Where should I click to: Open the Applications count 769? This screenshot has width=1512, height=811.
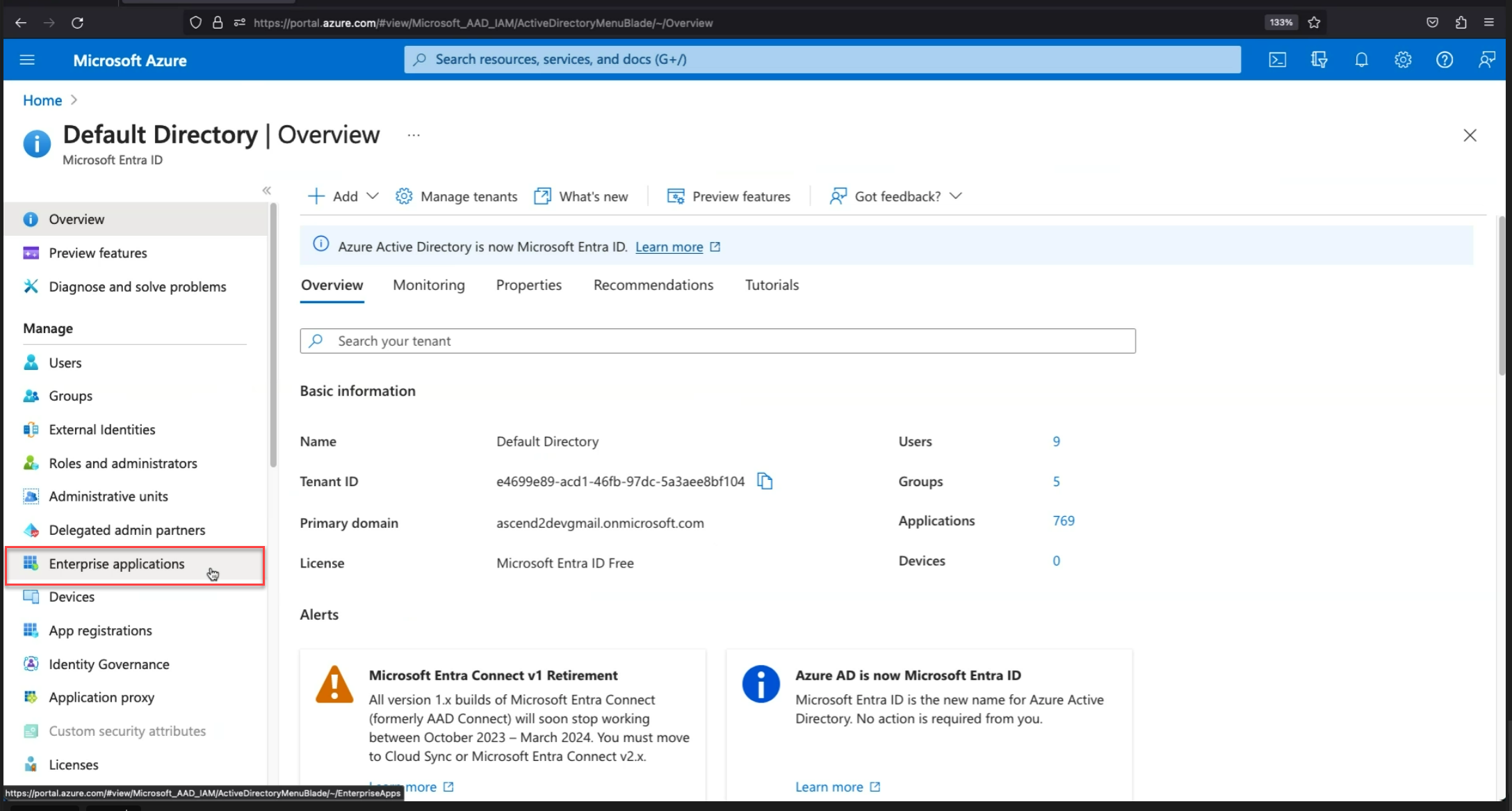(1064, 520)
